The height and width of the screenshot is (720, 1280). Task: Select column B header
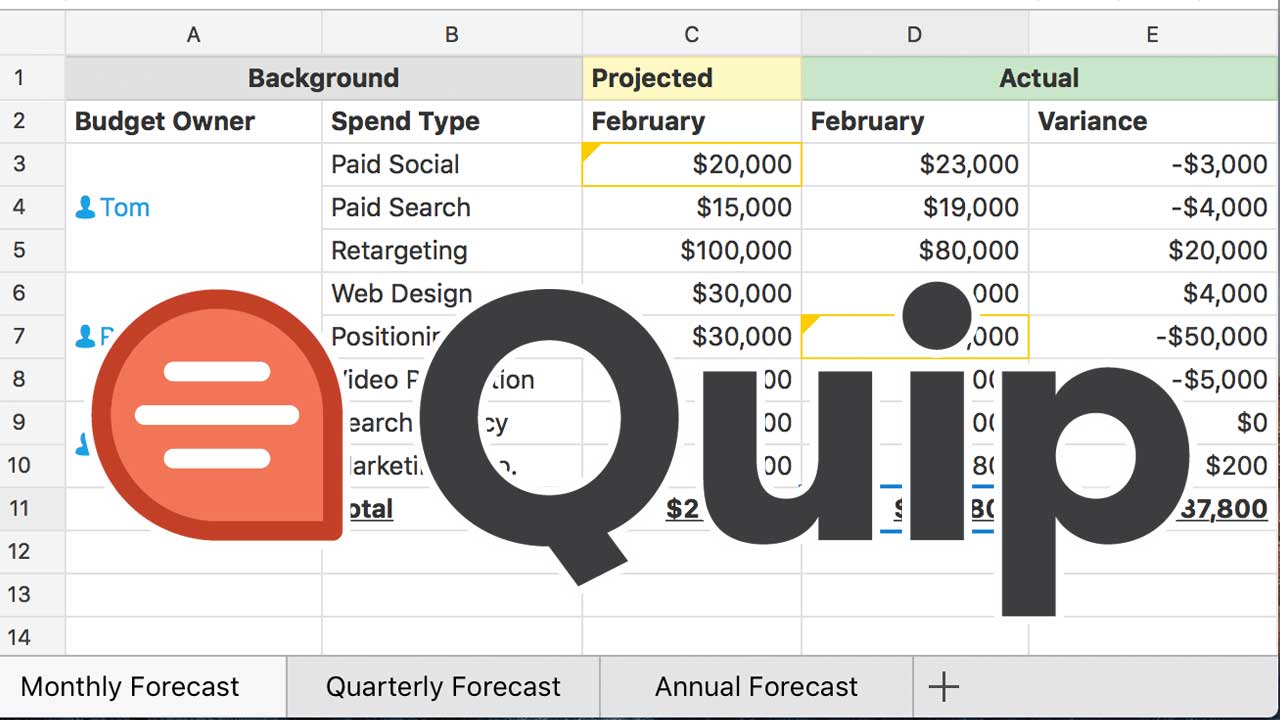point(452,35)
